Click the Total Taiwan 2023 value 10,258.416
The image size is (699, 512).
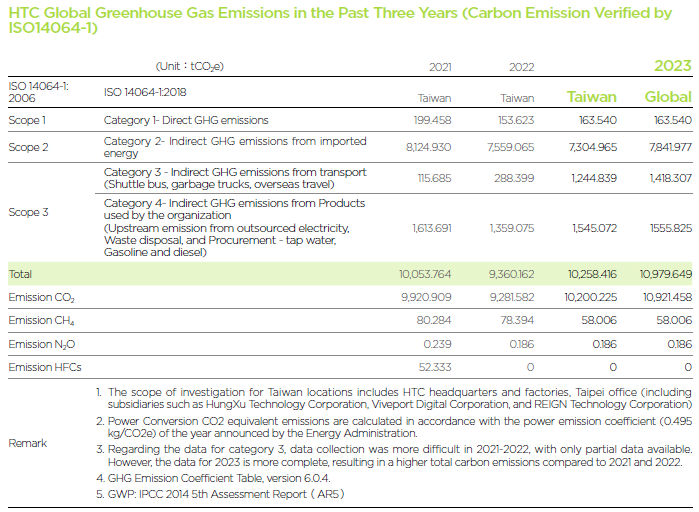[592, 274]
